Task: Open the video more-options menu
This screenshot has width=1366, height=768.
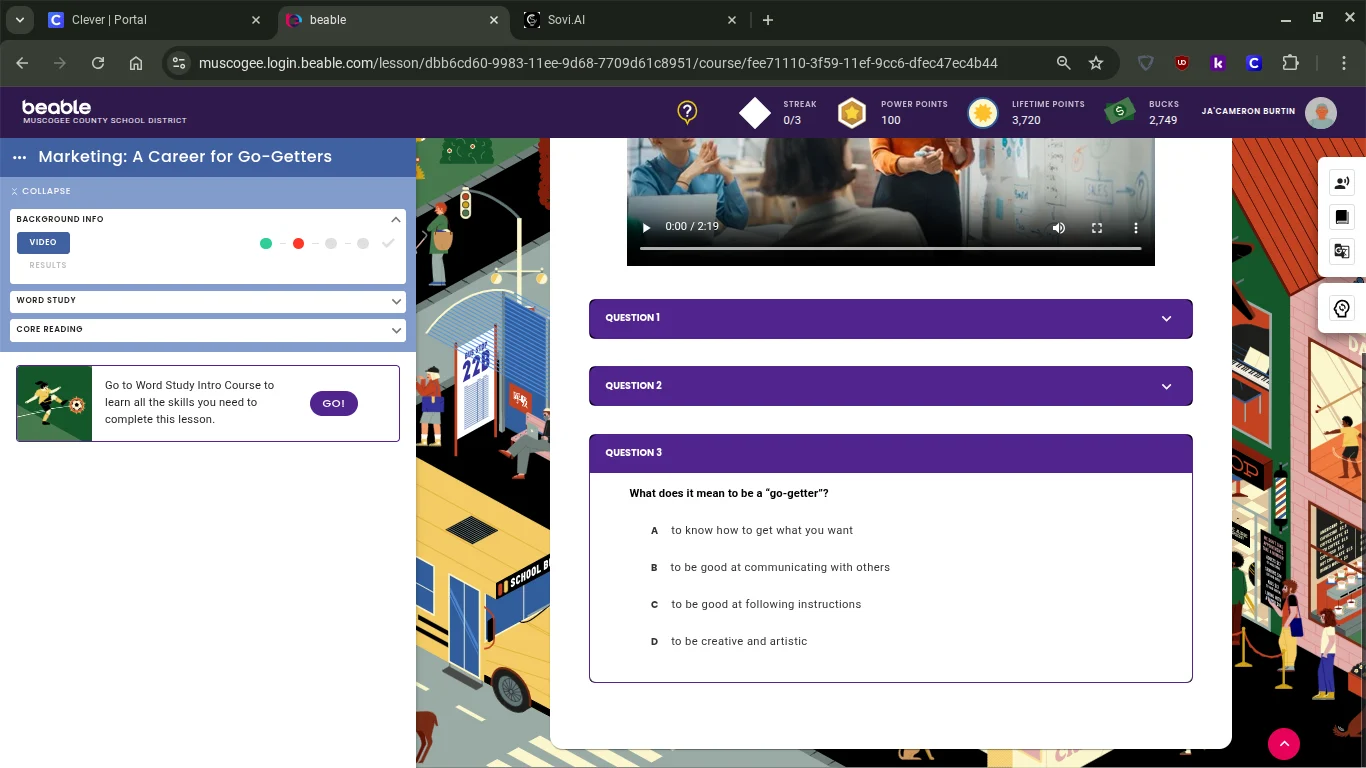Action: coord(1135,228)
